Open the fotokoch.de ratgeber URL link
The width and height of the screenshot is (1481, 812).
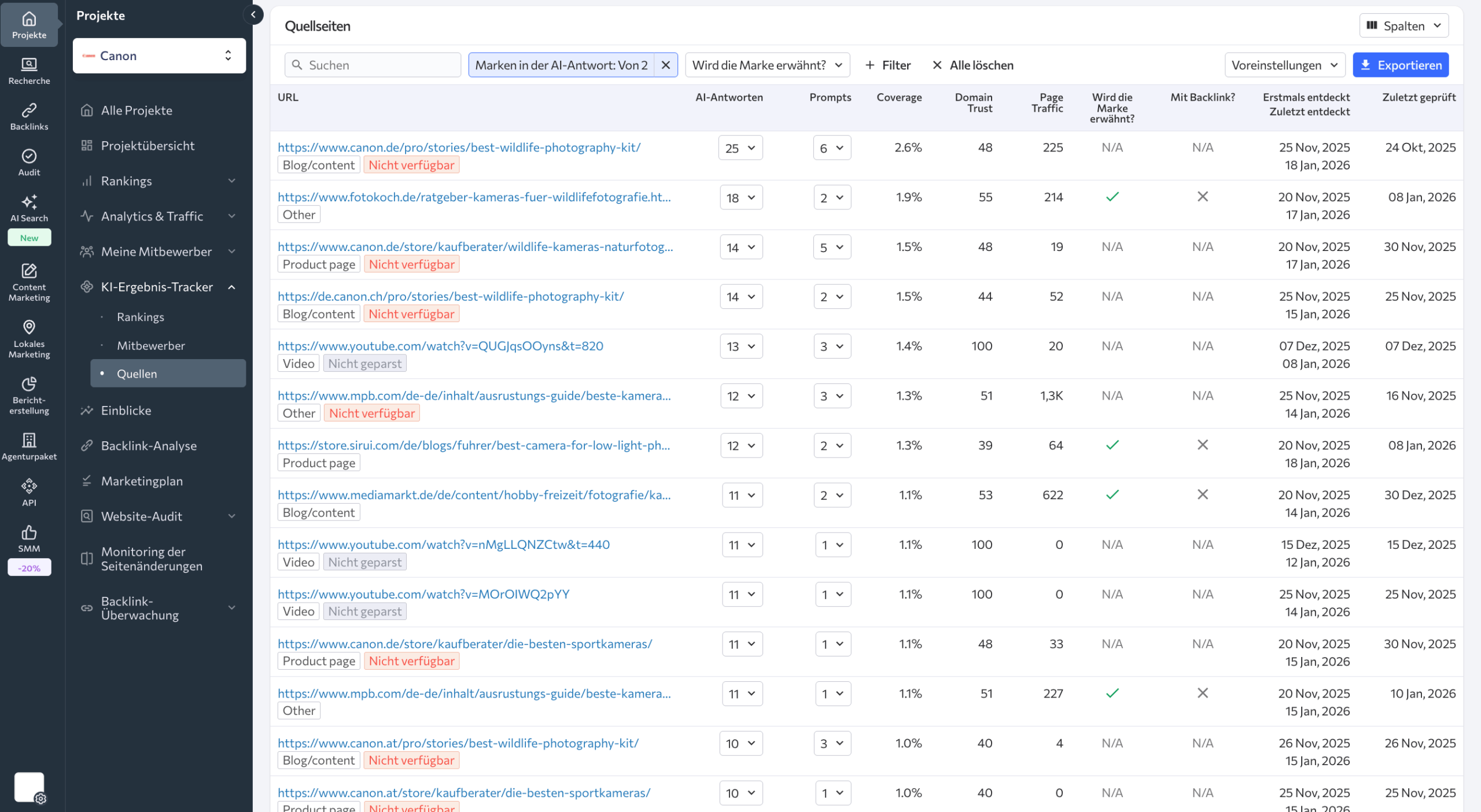pyautogui.click(x=474, y=197)
